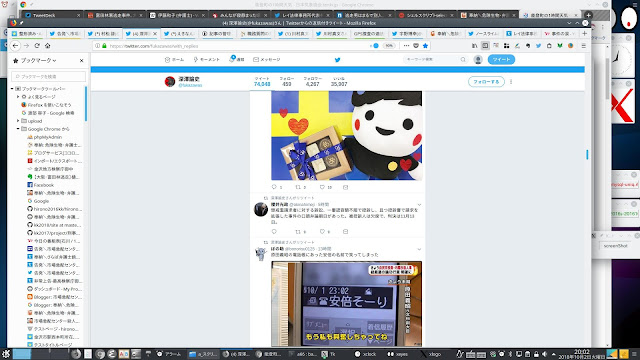This screenshot has height=360, width=640.
Task: Open the フォロー count 459 stat
Action: click(x=287, y=82)
